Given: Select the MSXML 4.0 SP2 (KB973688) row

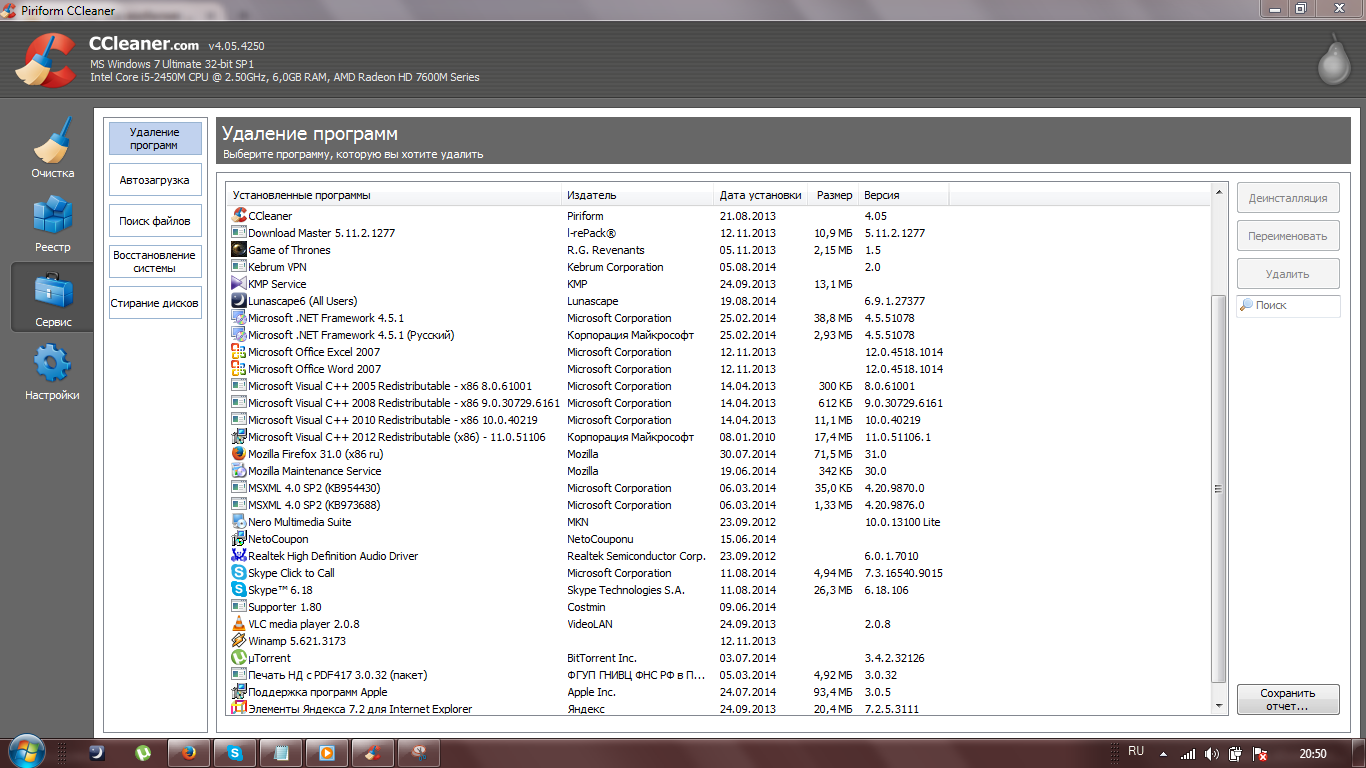Looking at the screenshot, I should 719,505.
